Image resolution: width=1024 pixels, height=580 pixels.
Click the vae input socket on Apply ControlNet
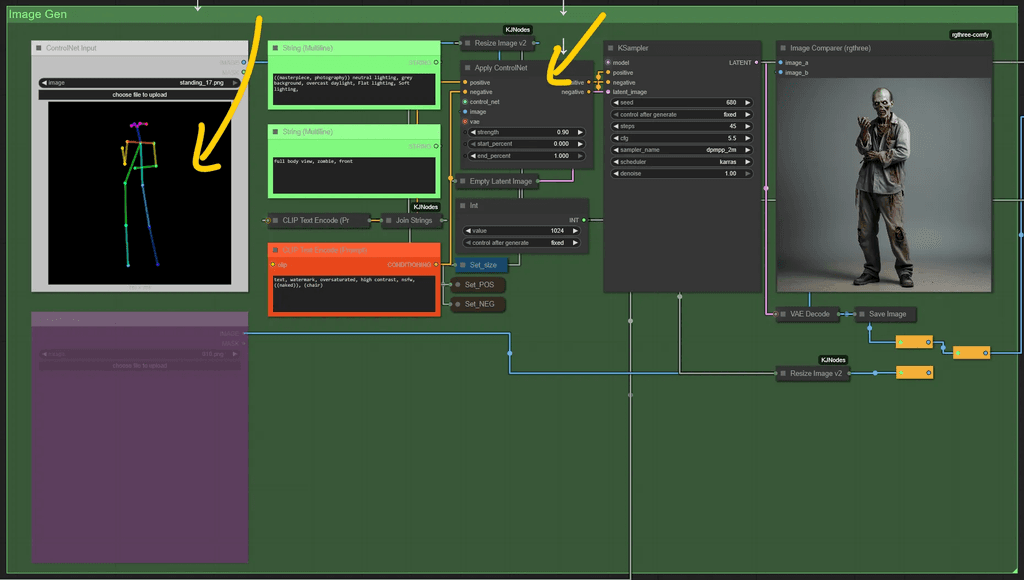tap(464, 122)
